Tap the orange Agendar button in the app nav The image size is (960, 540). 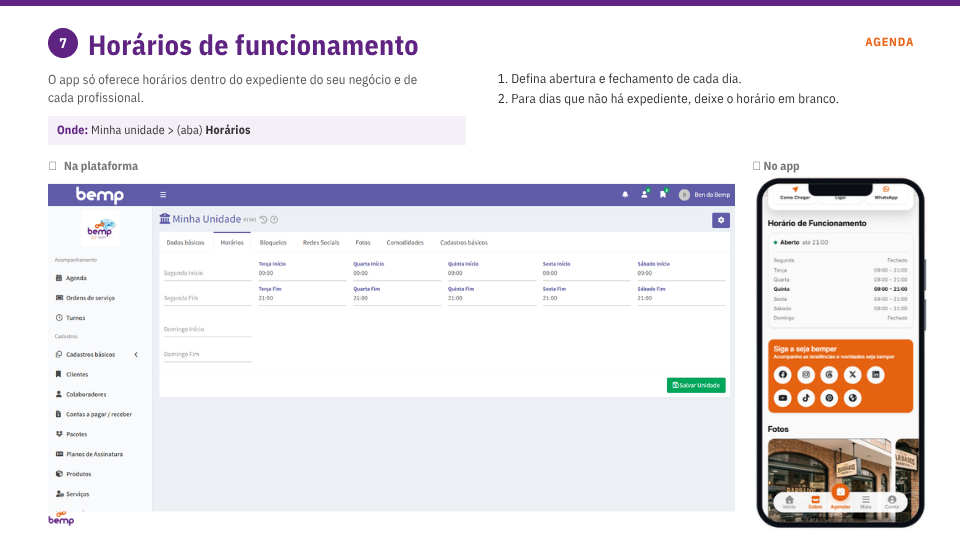(x=840, y=495)
